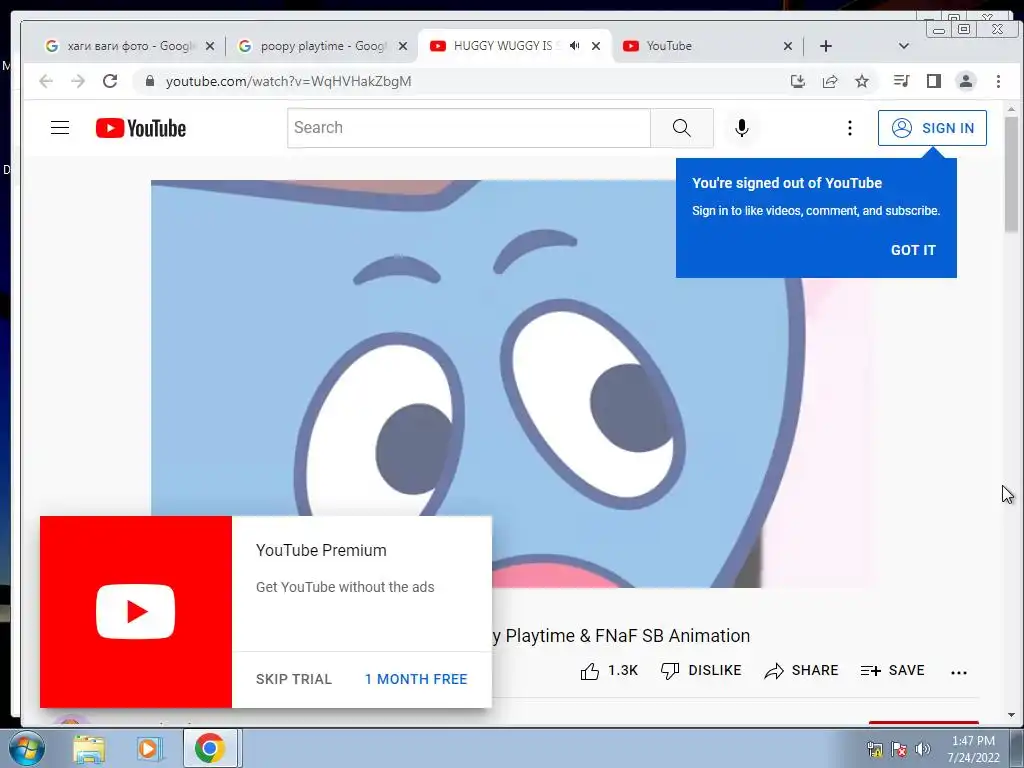Go back to the previous page
The width and height of the screenshot is (1024, 768).
[x=46, y=81]
